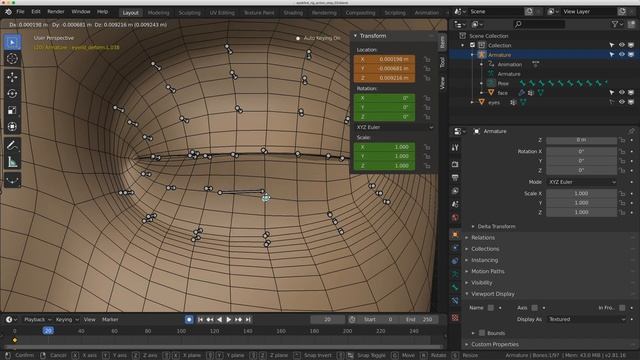Screen dimensions: 640x360
Task: Hide the Armature in outliner viewport
Action: (622, 54)
